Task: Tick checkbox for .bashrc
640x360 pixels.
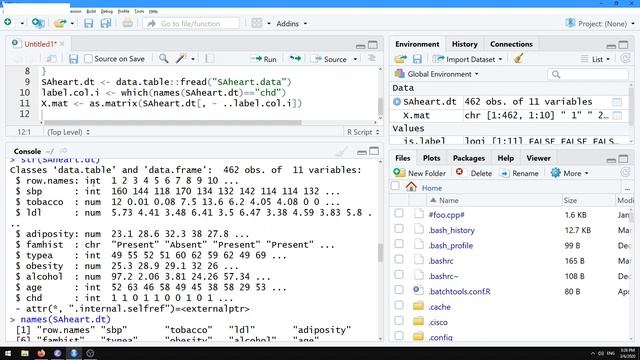Action: 399,259
